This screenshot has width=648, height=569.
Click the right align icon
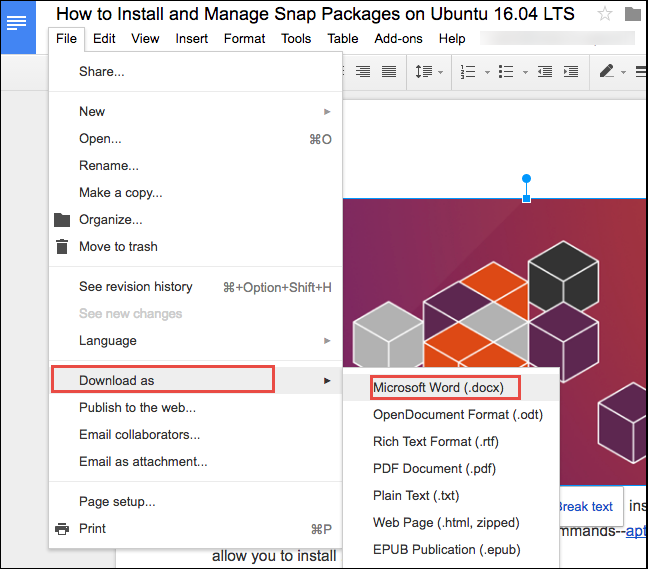coord(363,72)
